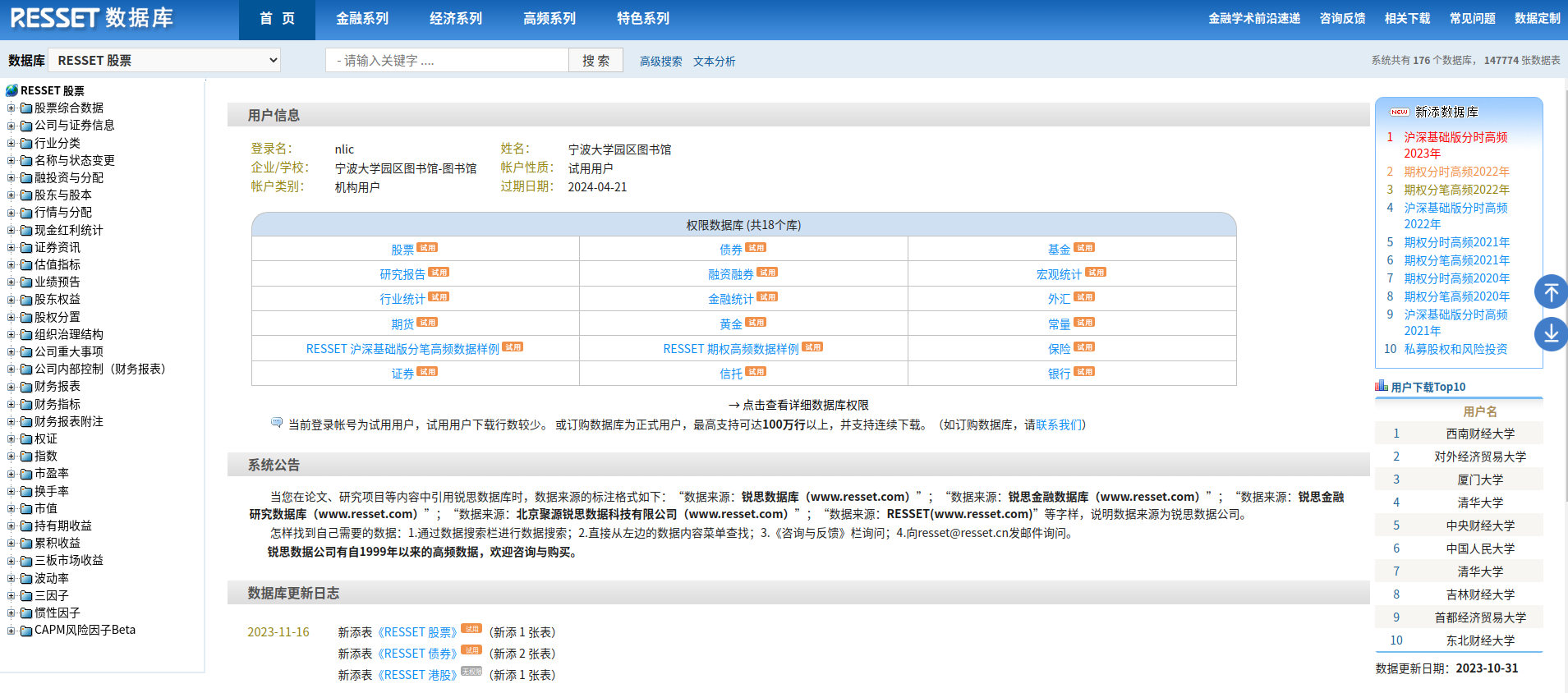Open the 融资融券 database link

coord(731,274)
